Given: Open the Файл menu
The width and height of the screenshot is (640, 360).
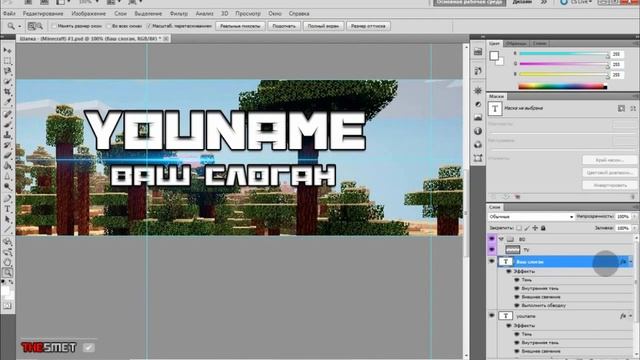Looking at the screenshot, I should tap(9, 13).
